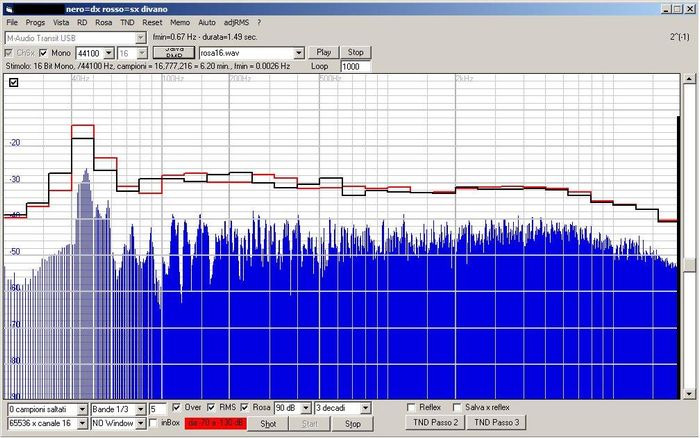The height and width of the screenshot is (438, 700).
Task: Click the Salva RMP button
Action: [x=174, y=53]
